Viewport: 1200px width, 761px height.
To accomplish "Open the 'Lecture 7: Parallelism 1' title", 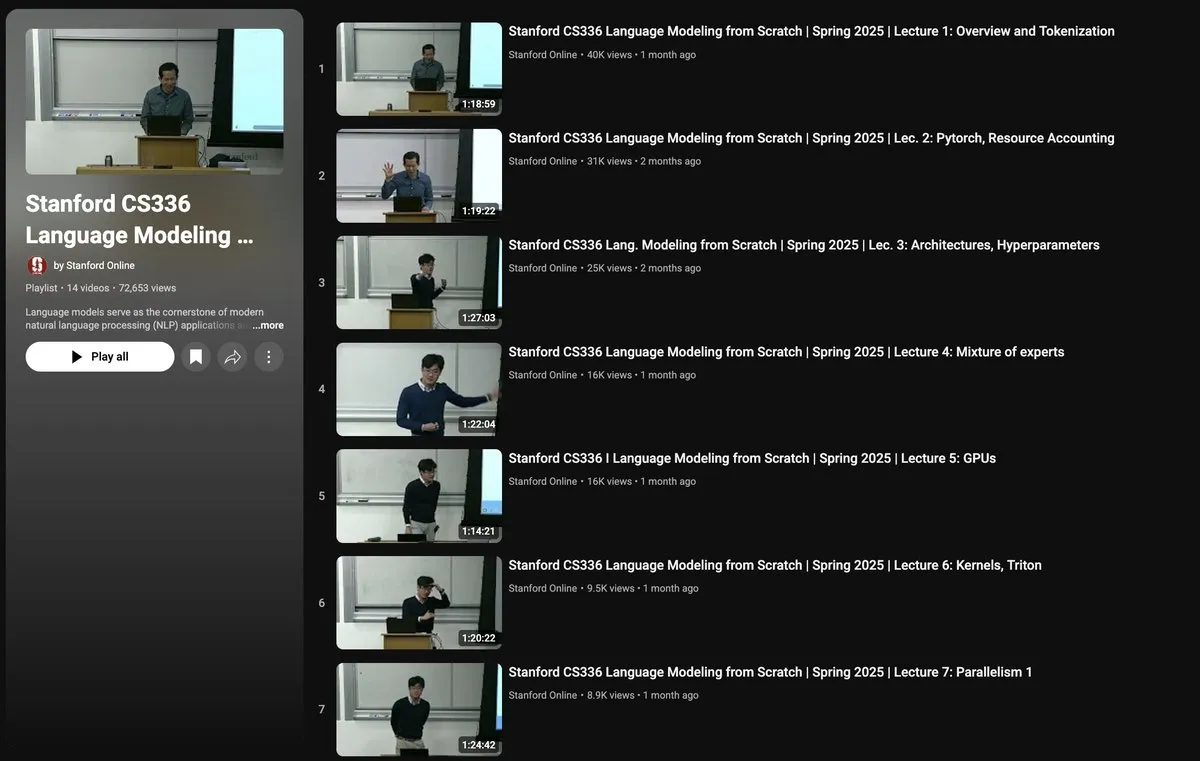I will click(770, 672).
